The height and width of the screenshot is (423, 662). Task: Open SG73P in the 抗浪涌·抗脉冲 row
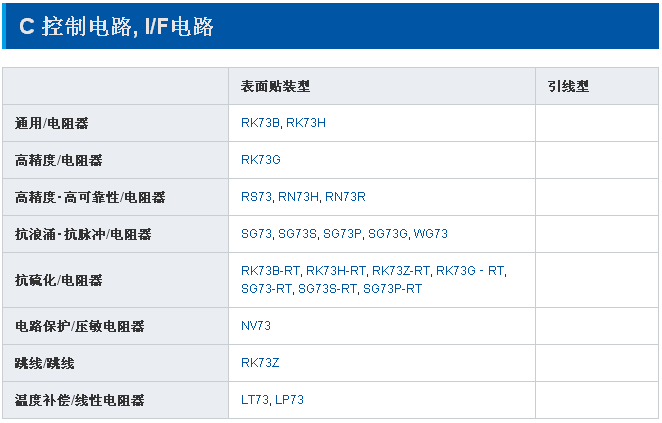[x=342, y=234]
